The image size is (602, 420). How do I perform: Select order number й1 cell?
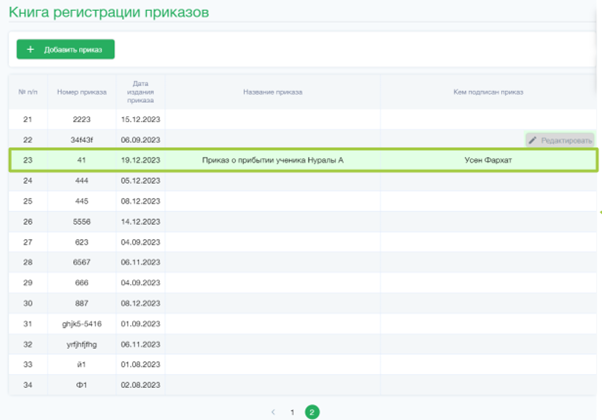coord(81,364)
